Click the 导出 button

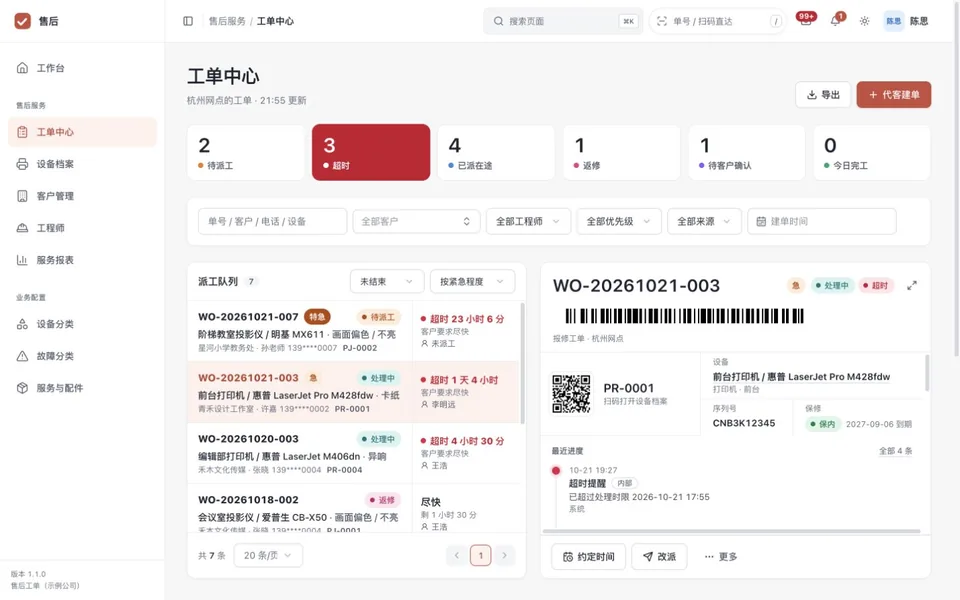(x=823, y=94)
